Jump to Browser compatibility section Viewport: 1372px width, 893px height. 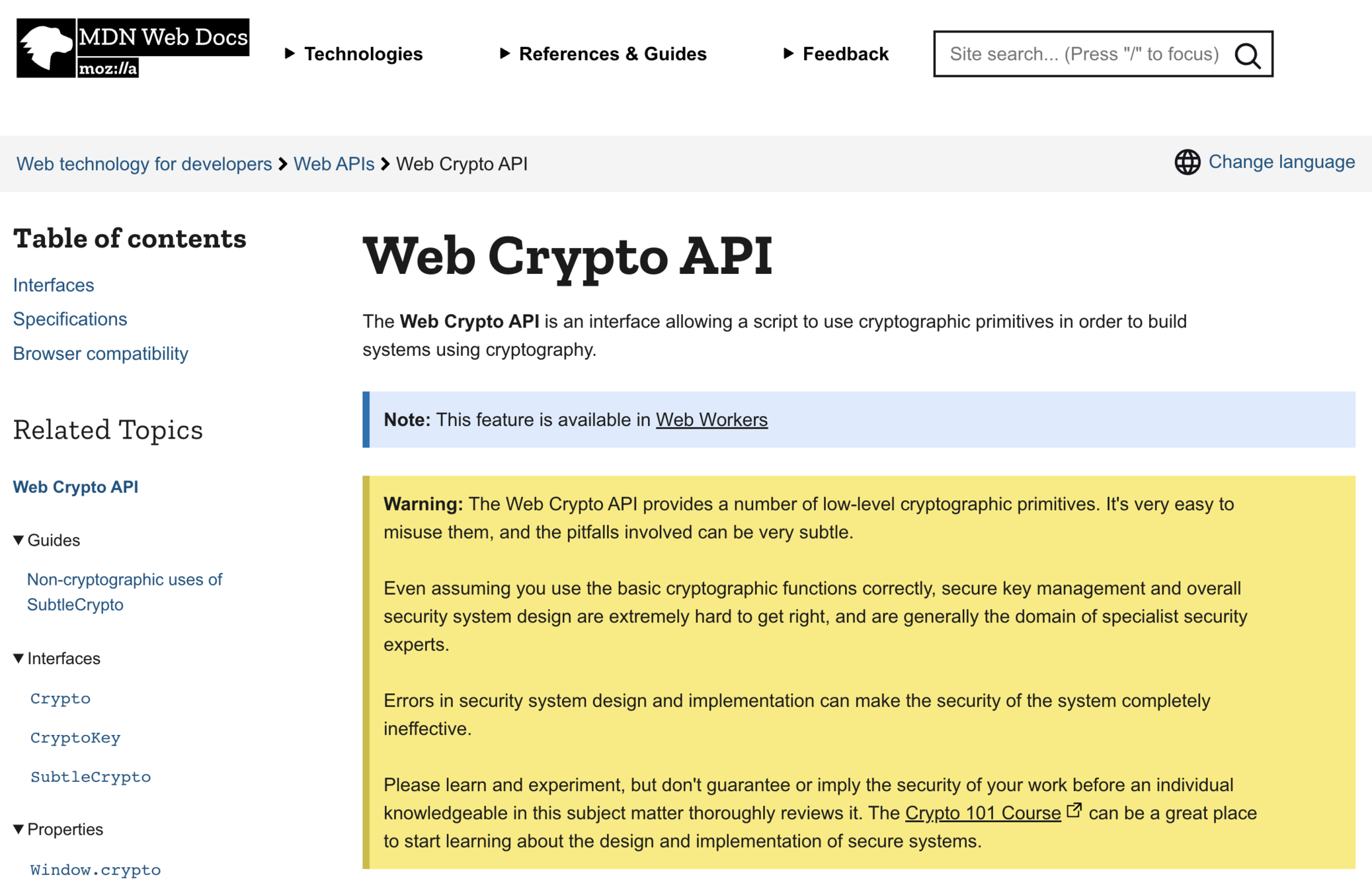101,354
